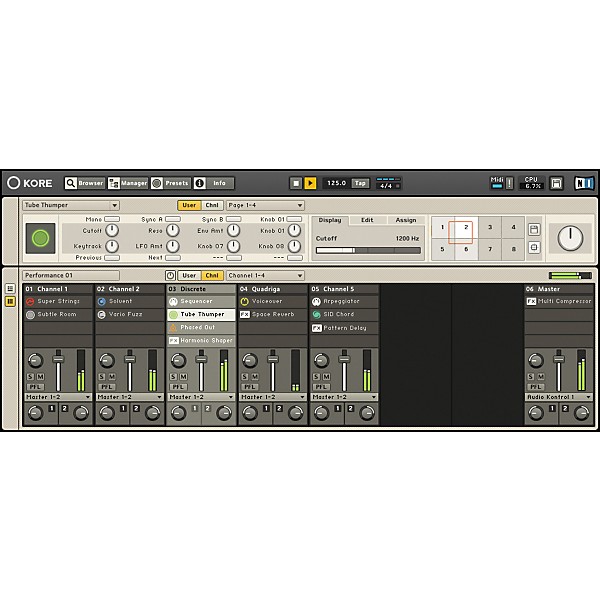
Task: Select Vario Fuzz in Channel 2
Action: pos(130,315)
